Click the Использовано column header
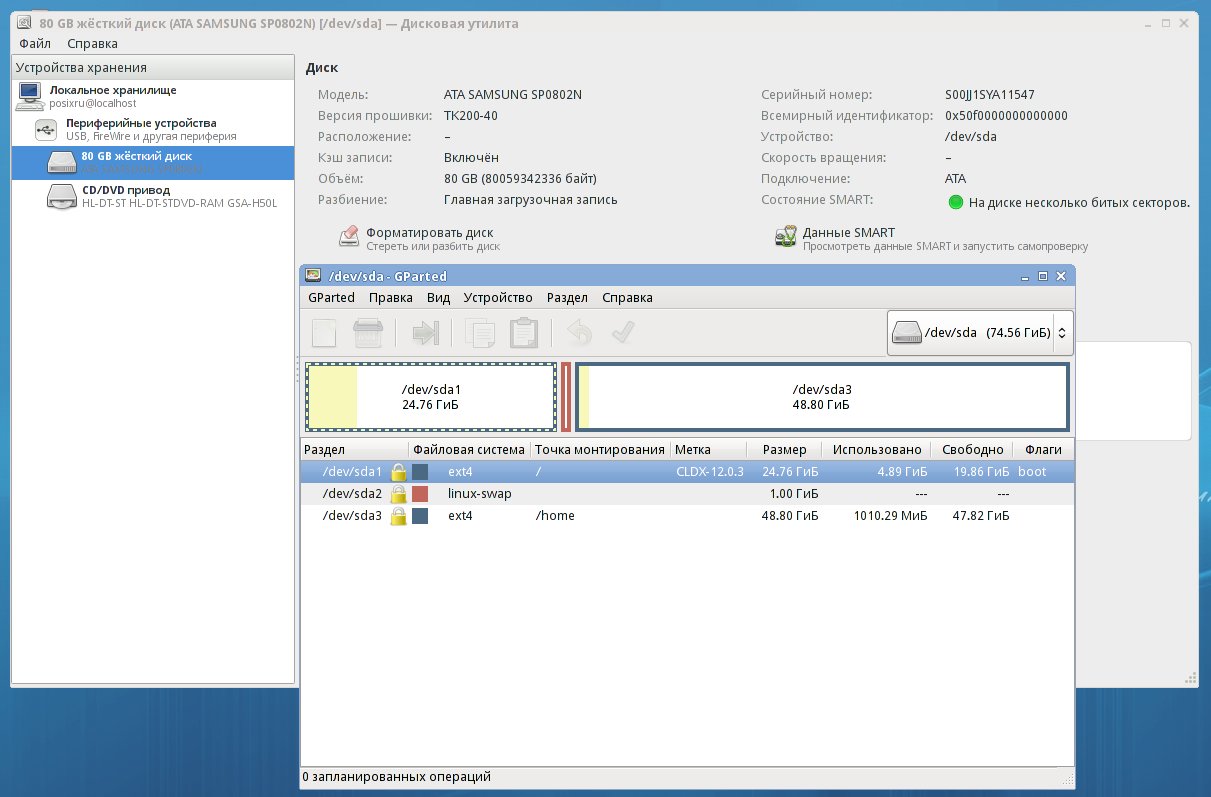The width and height of the screenshot is (1211, 797). point(877,450)
